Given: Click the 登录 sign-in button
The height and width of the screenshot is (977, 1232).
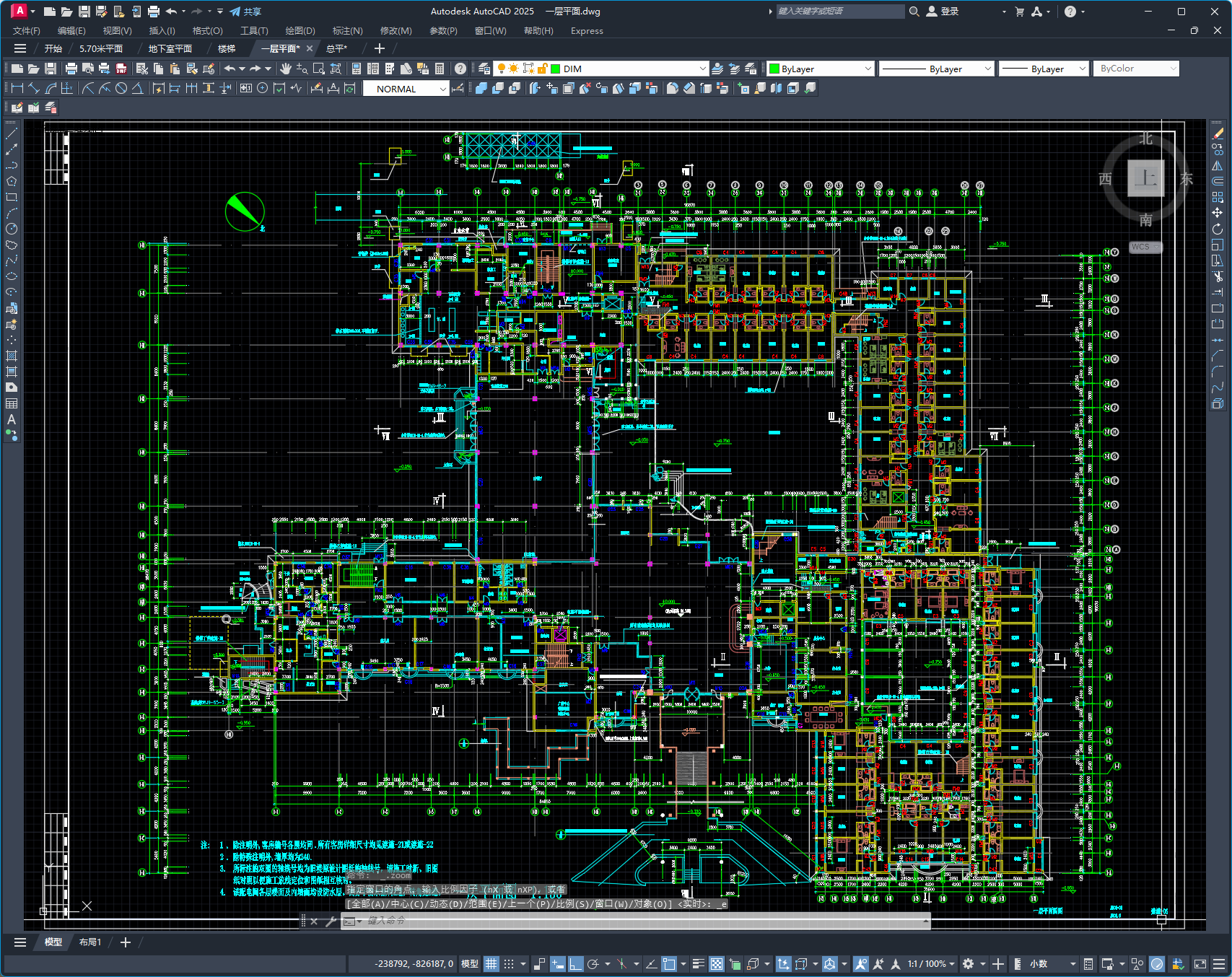Looking at the screenshot, I should [x=943, y=12].
